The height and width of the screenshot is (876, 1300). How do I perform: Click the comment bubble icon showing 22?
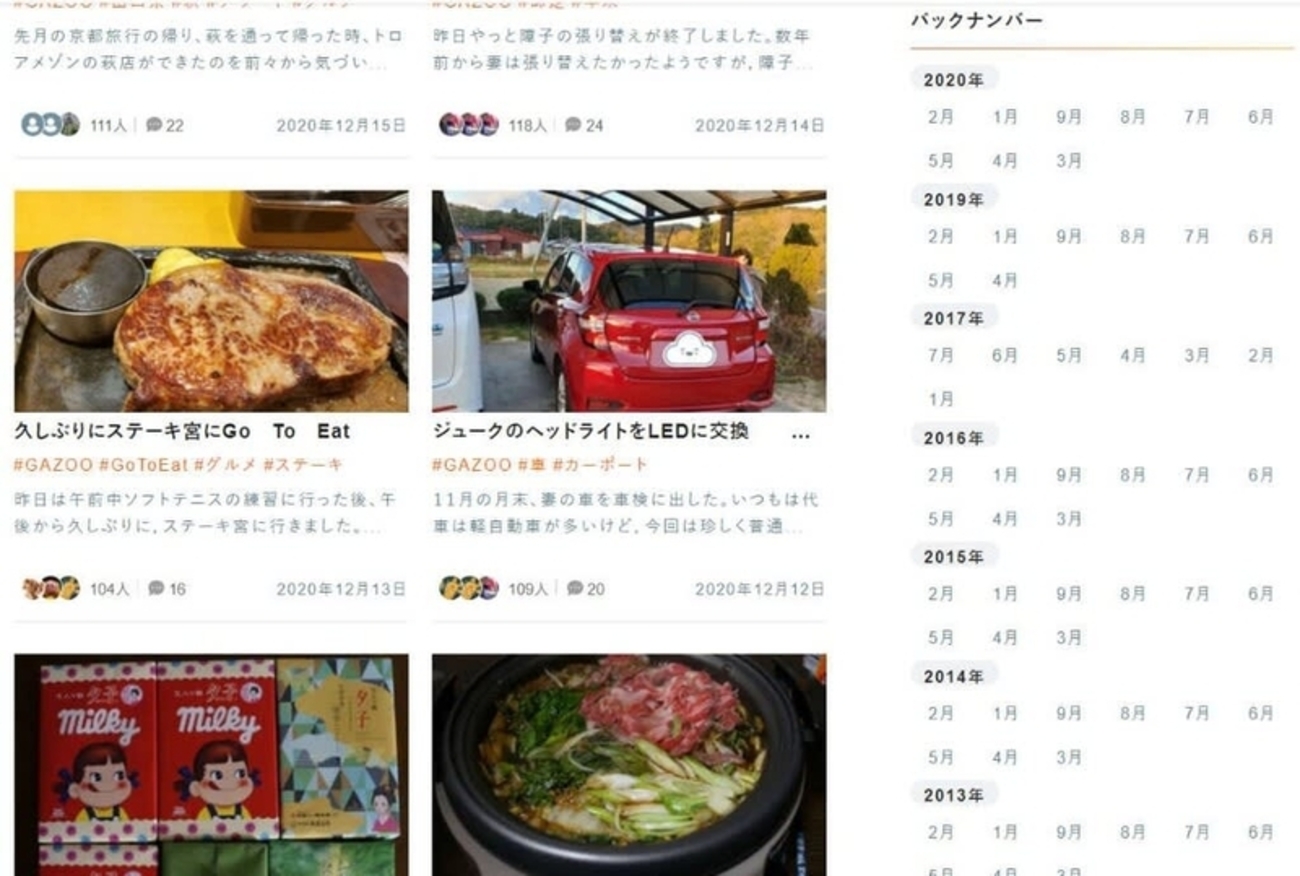pos(154,125)
